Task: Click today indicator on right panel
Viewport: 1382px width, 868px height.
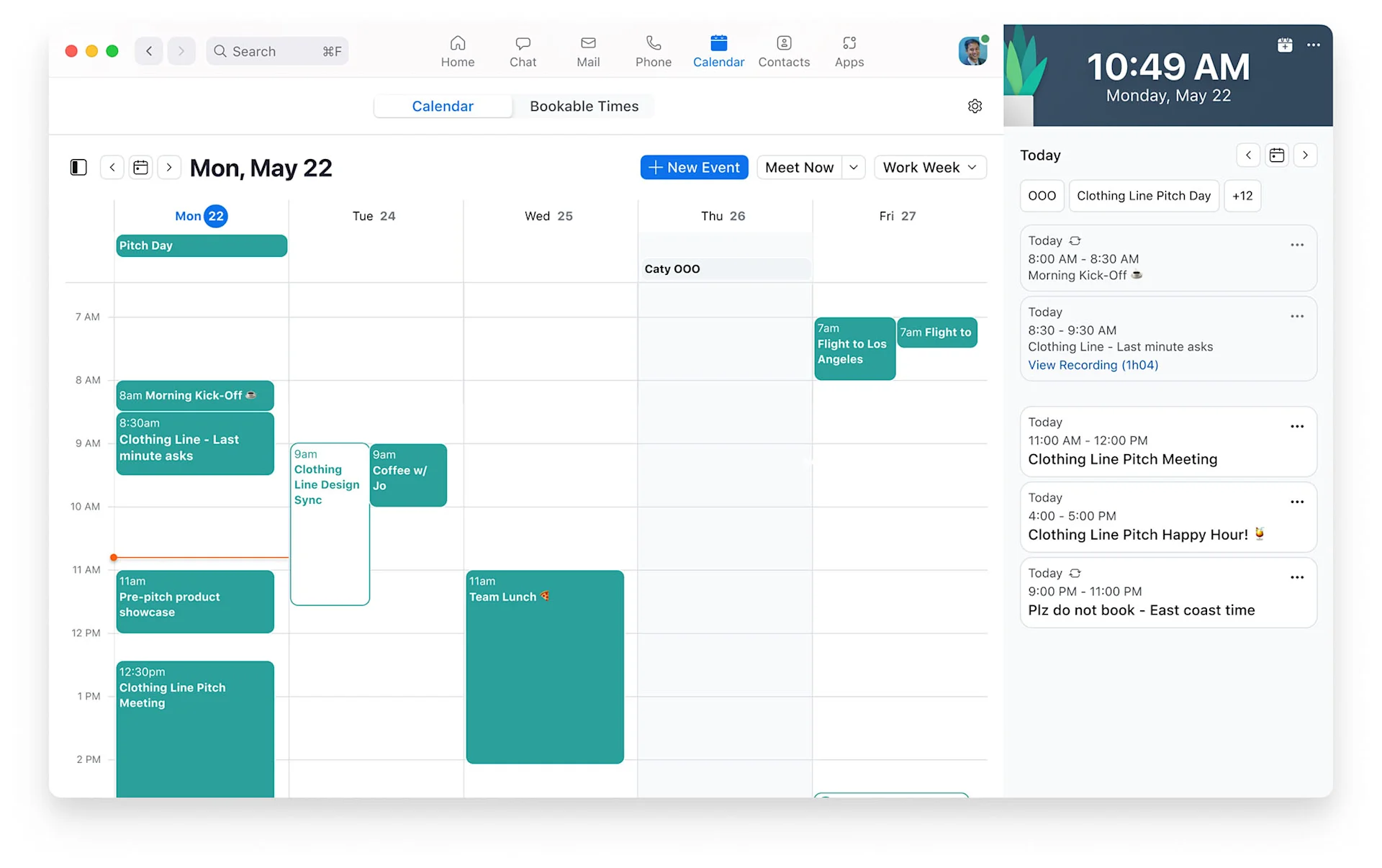Action: click(x=1277, y=154)
